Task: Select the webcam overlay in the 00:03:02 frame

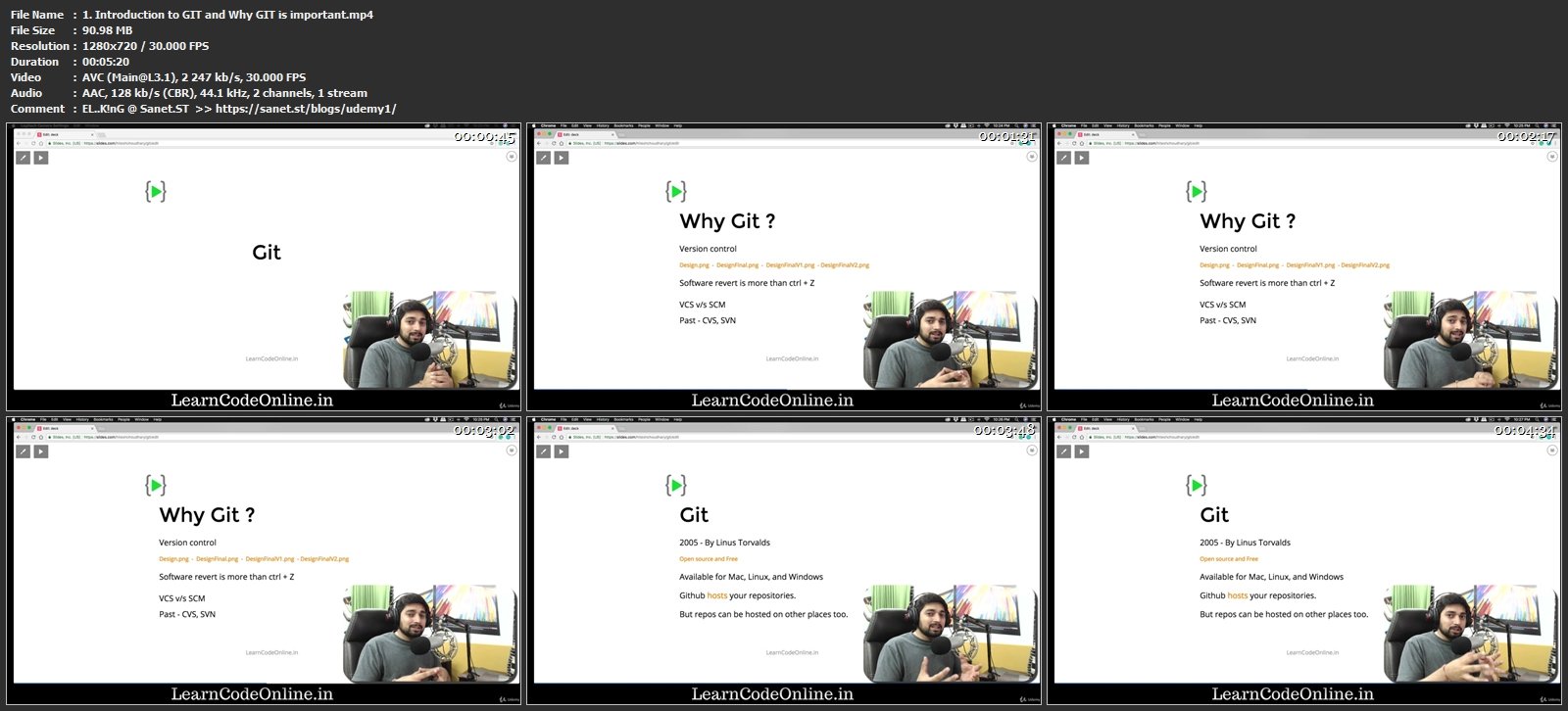Action: [430, 634]
